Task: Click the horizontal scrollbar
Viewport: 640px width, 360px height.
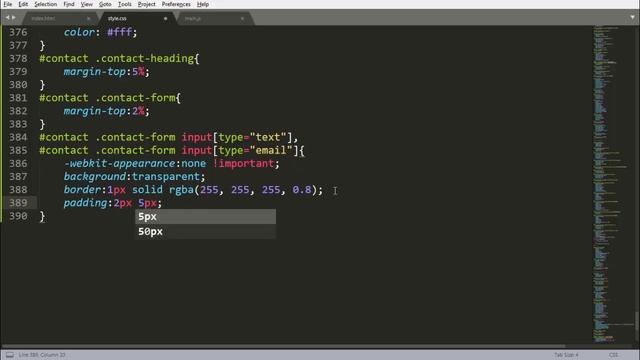Action: (284, 346)
